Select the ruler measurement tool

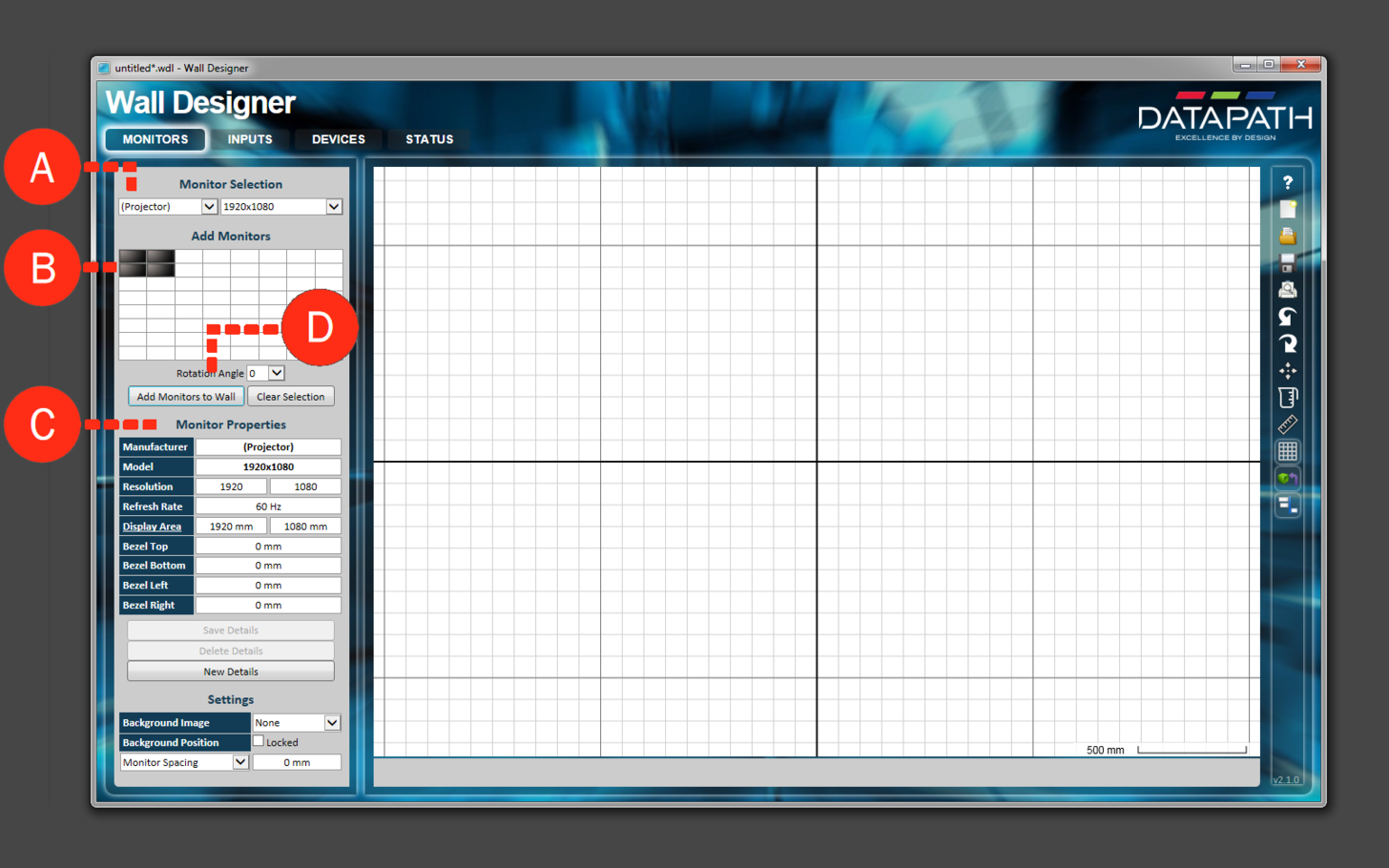click(x=1287, y=424)
